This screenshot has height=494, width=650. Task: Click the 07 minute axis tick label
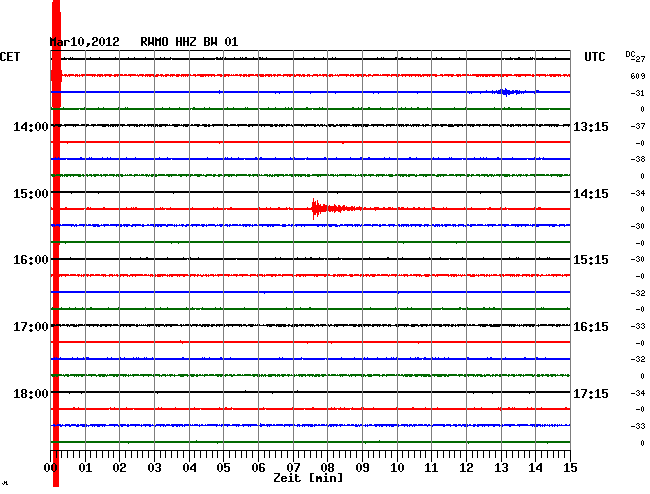pos(293,468)
